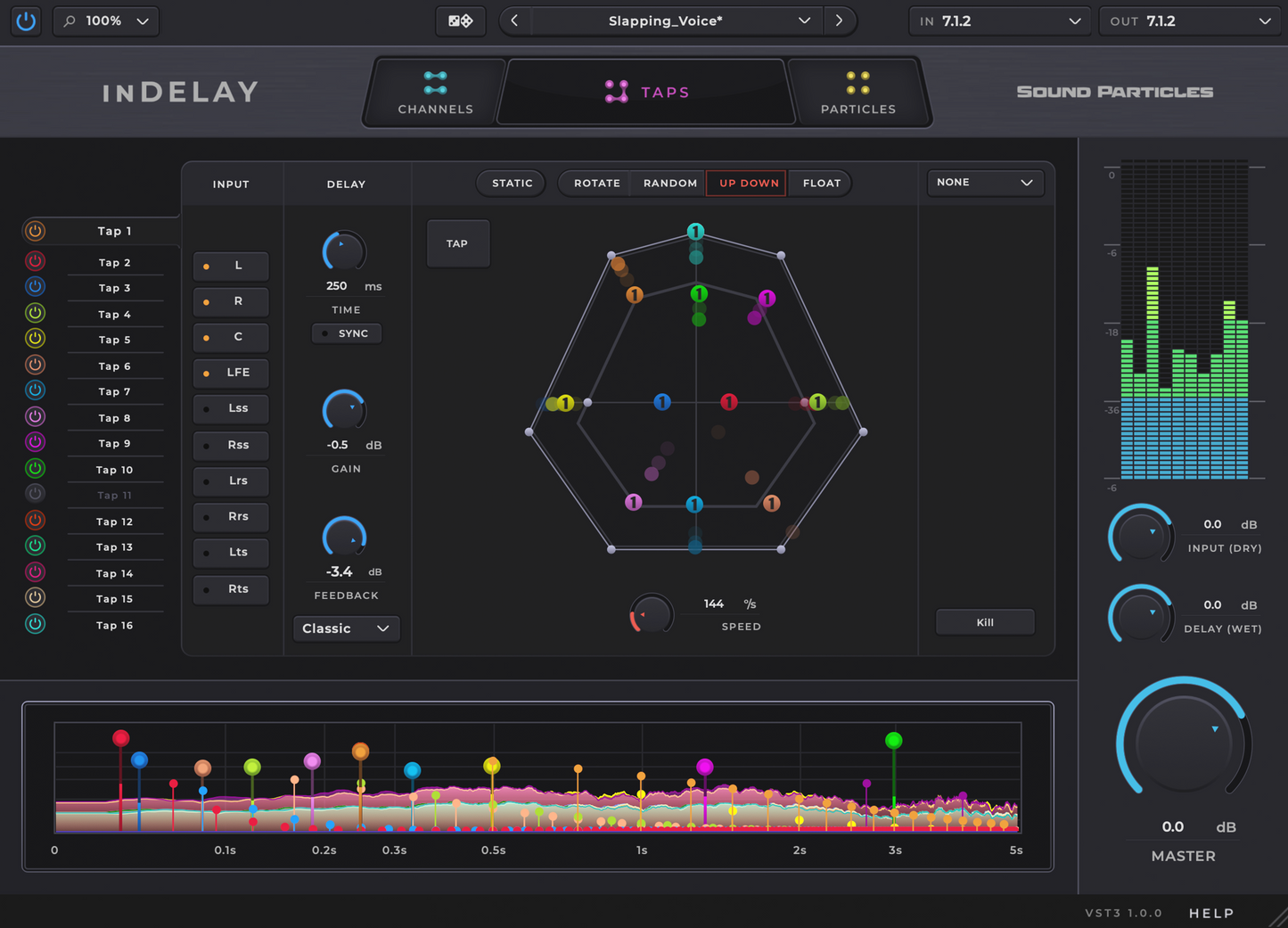Enable the disabled Tap 11
This screenshot has width=1288, height=928.
[x=35, y=493]
